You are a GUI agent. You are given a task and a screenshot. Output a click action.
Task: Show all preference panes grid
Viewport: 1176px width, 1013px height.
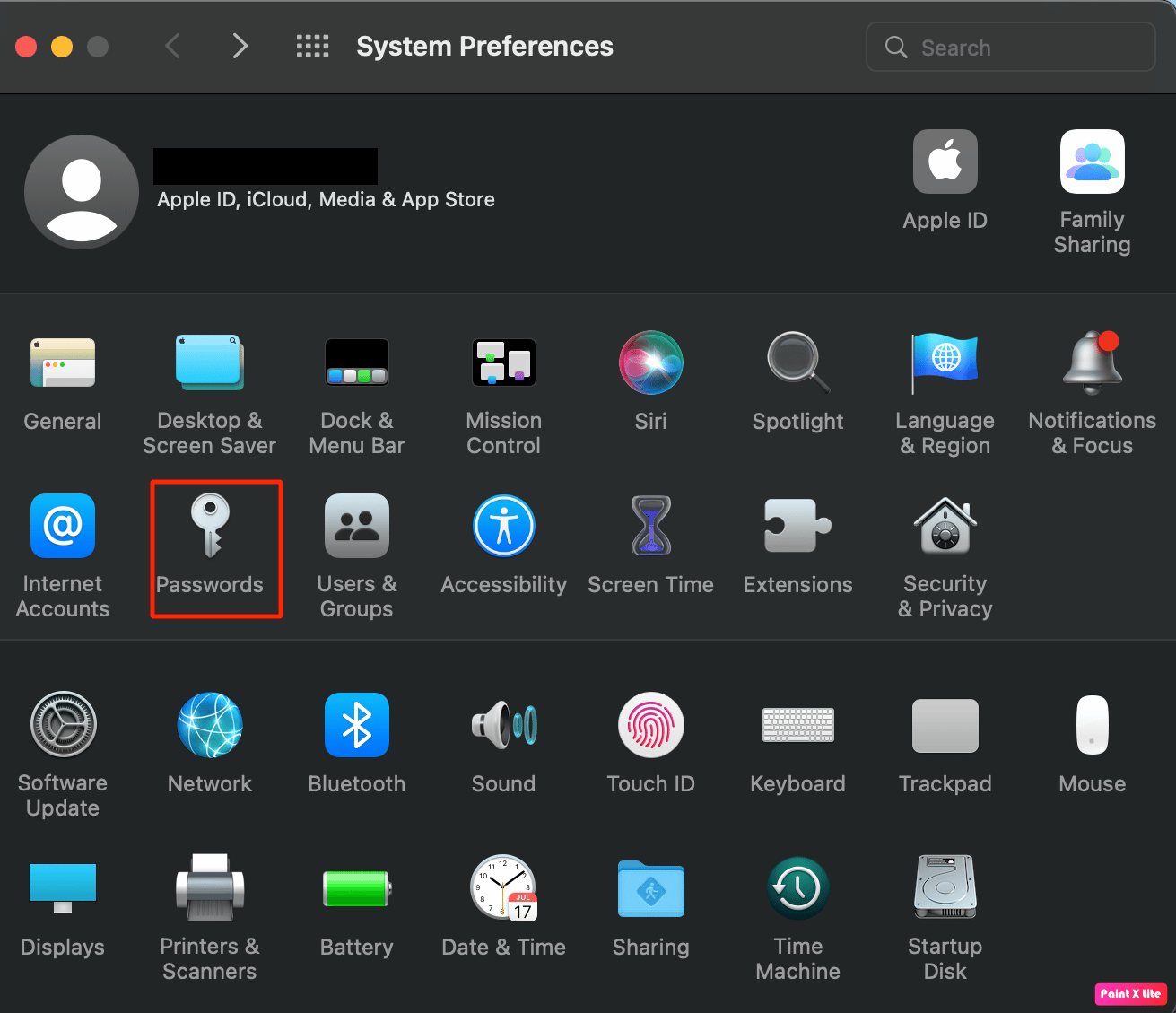312,46
